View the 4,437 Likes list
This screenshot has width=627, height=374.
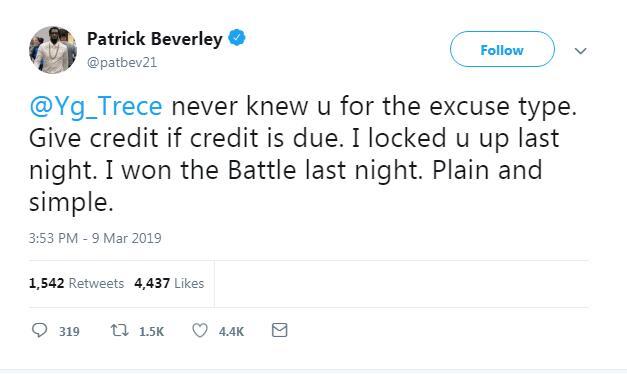click(x=169, y=283)
